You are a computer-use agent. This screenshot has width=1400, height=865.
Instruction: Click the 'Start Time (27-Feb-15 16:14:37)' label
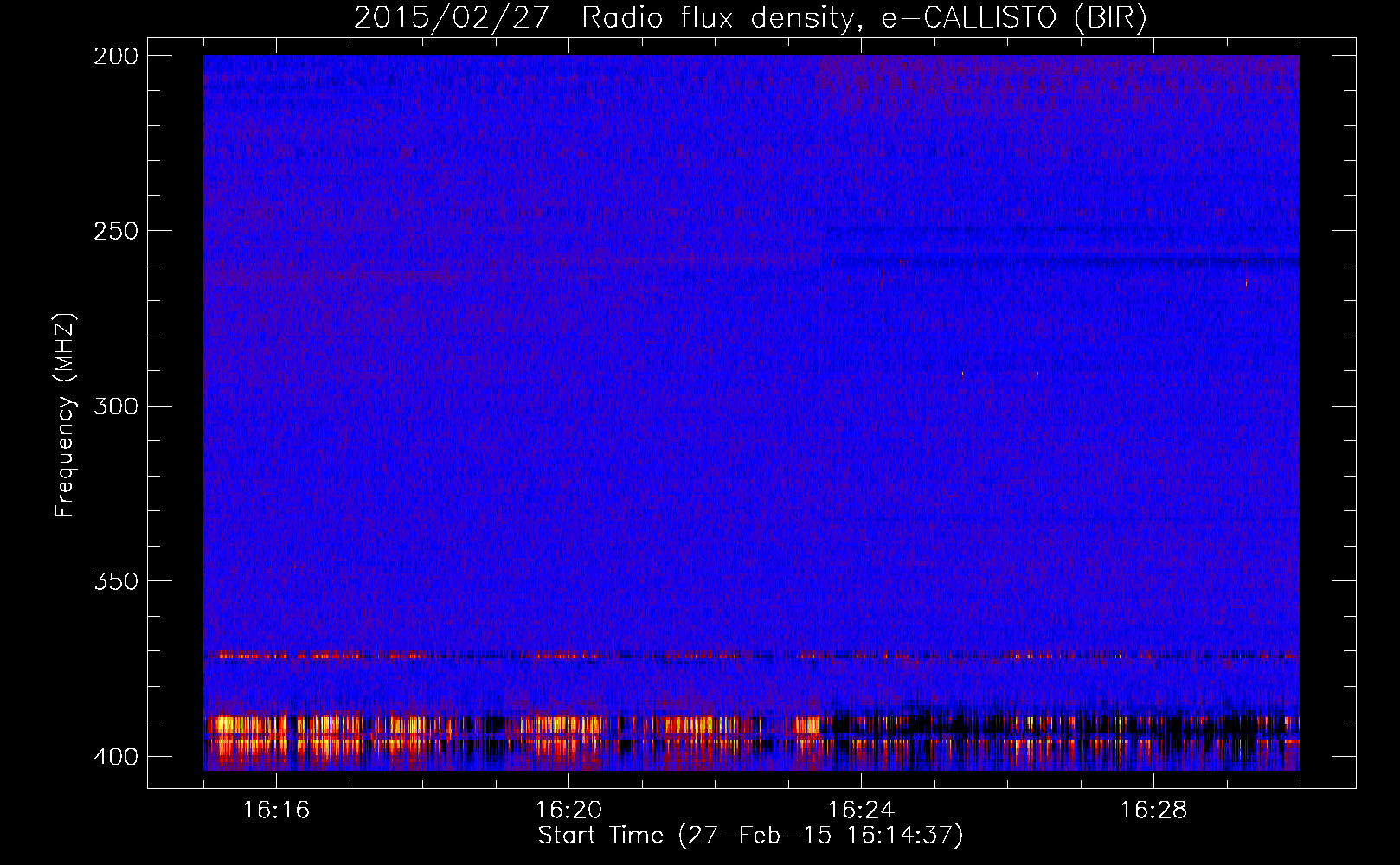click(x=750, y=836)
